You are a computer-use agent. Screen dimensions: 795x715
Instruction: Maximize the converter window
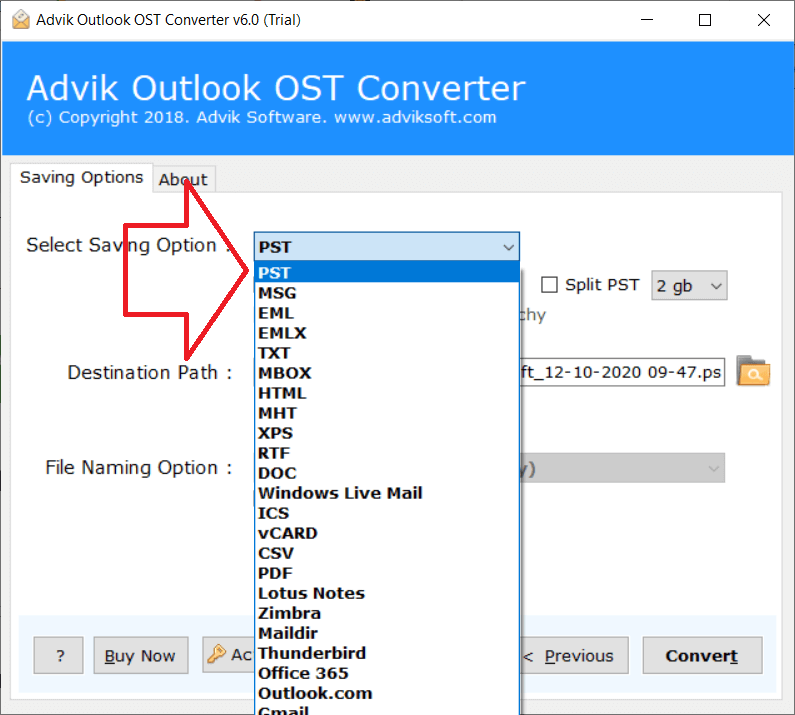(705, 20)
